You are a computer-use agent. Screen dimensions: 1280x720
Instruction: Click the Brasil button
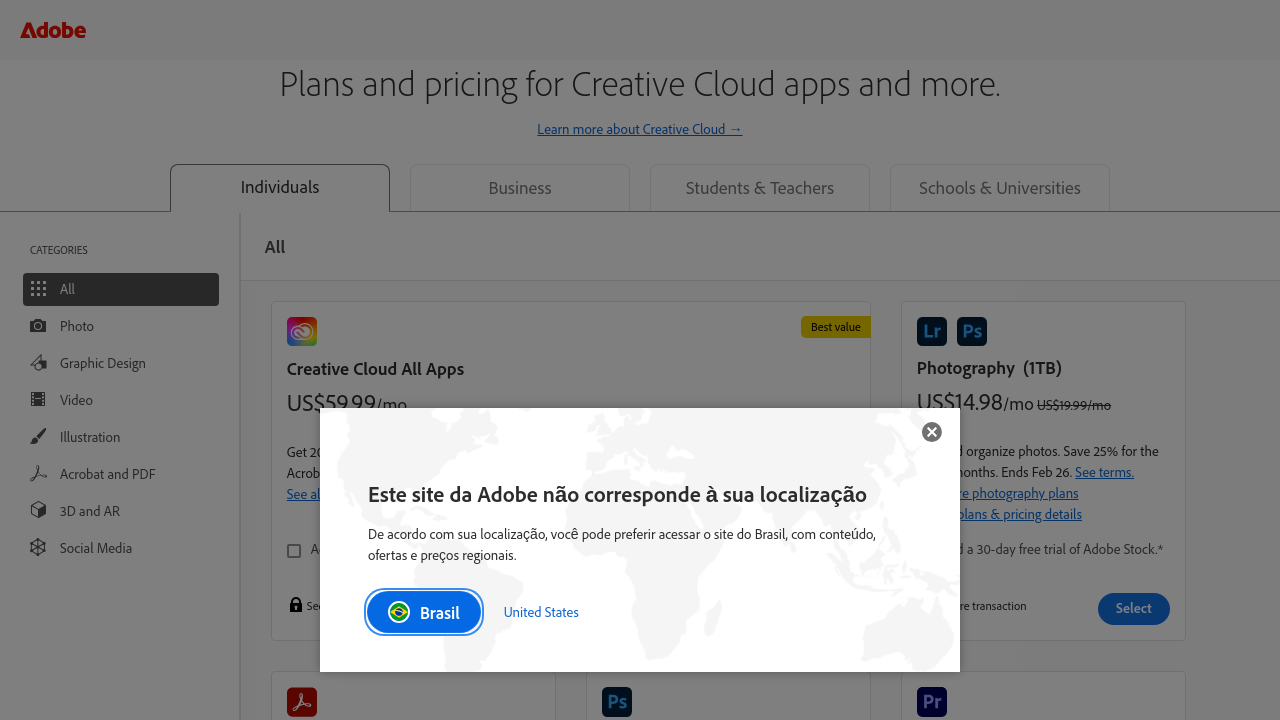coord(424,612)
